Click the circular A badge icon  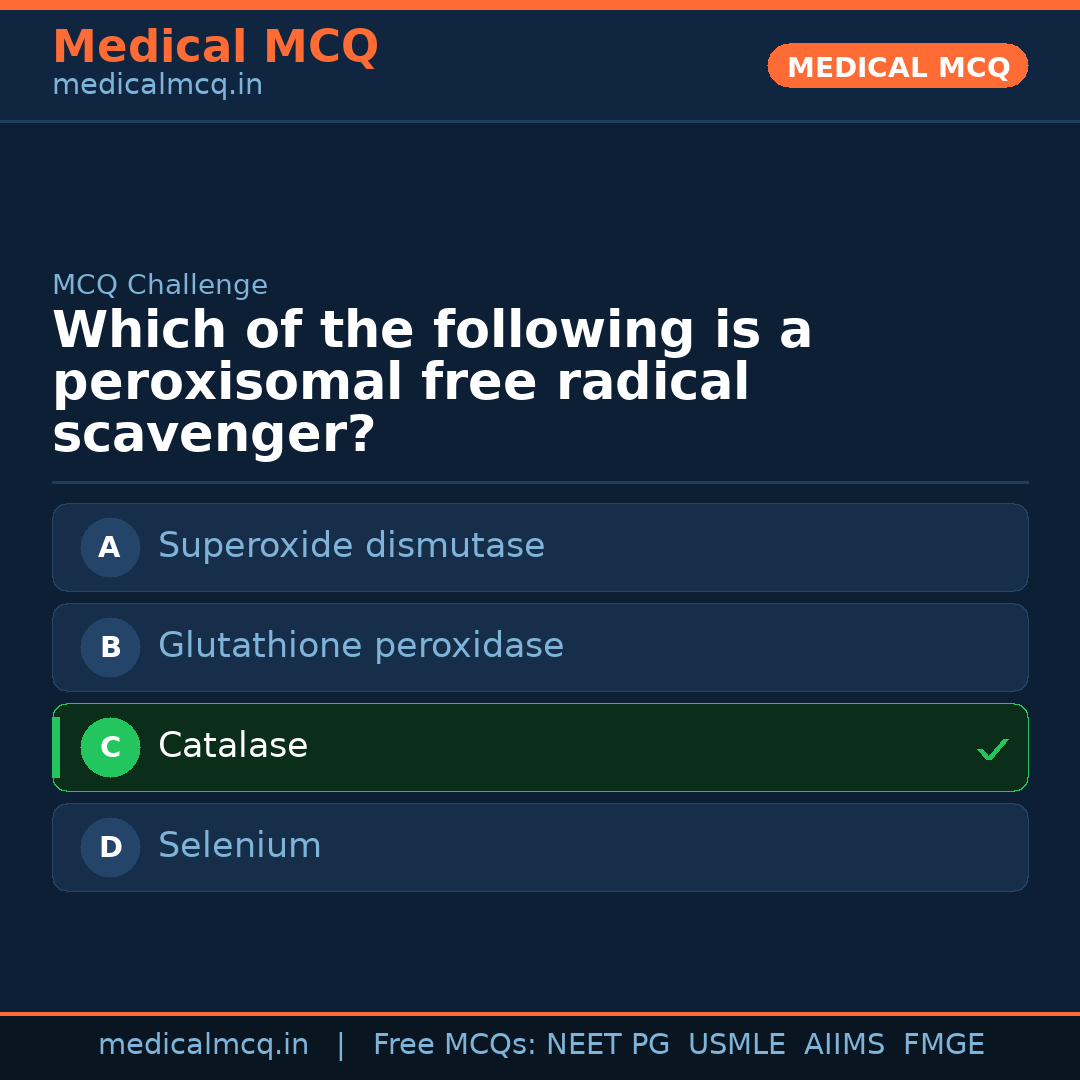pyautogui.click(x=110, y=547)
